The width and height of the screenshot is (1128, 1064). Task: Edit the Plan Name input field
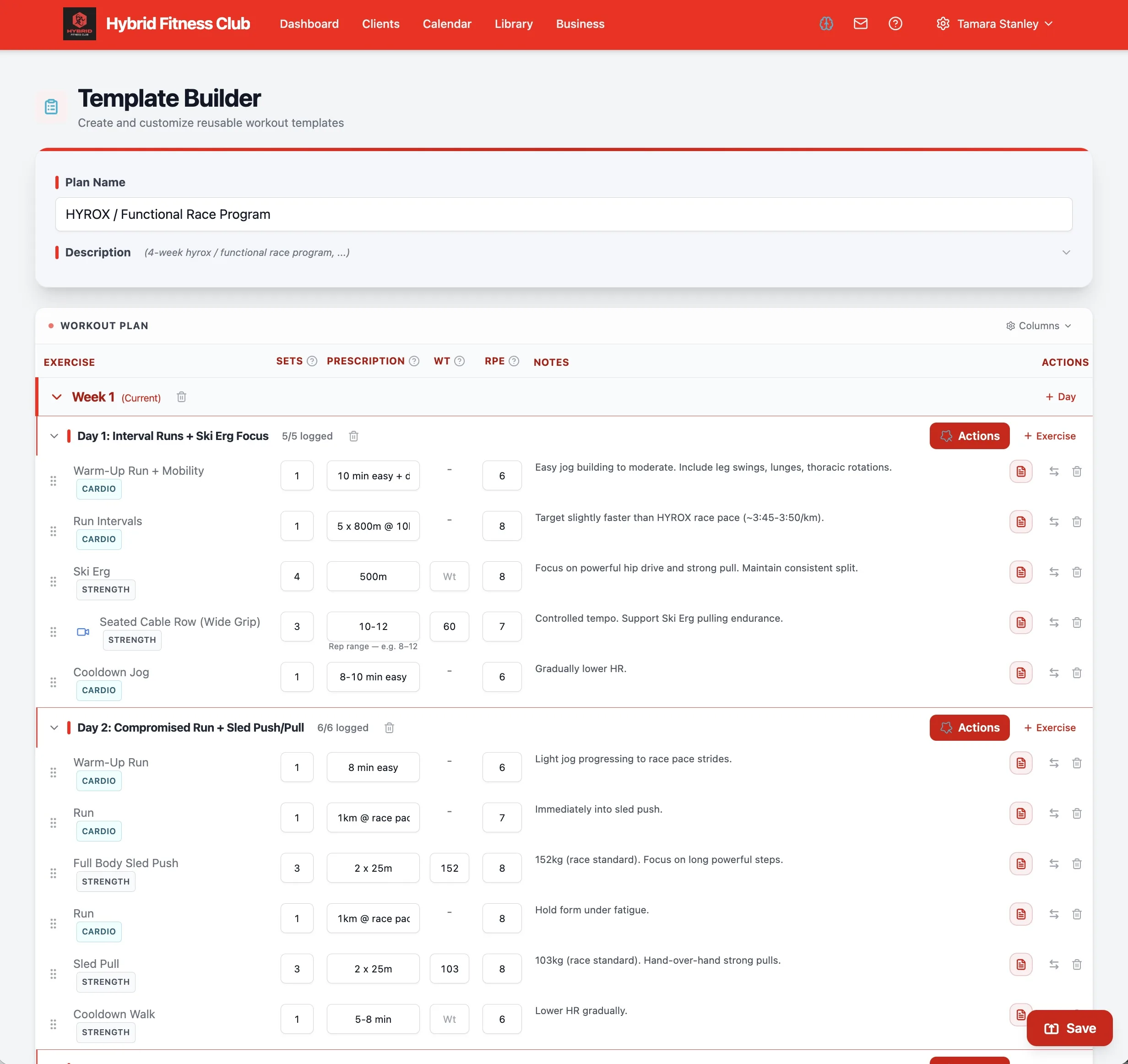(x=563, y=214)
